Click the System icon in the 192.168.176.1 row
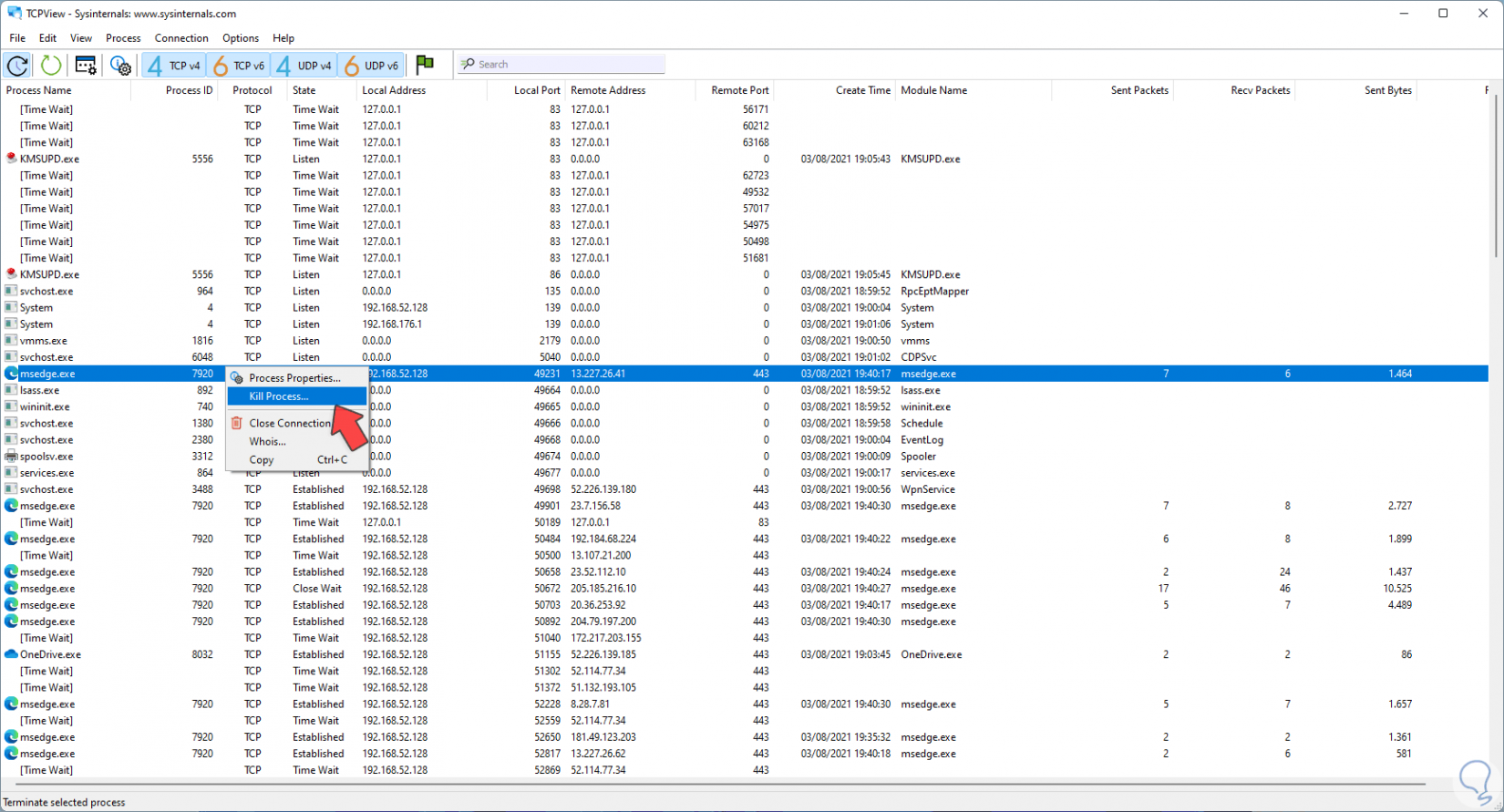The image size is (1504, 812). click(x=11, y=324)
